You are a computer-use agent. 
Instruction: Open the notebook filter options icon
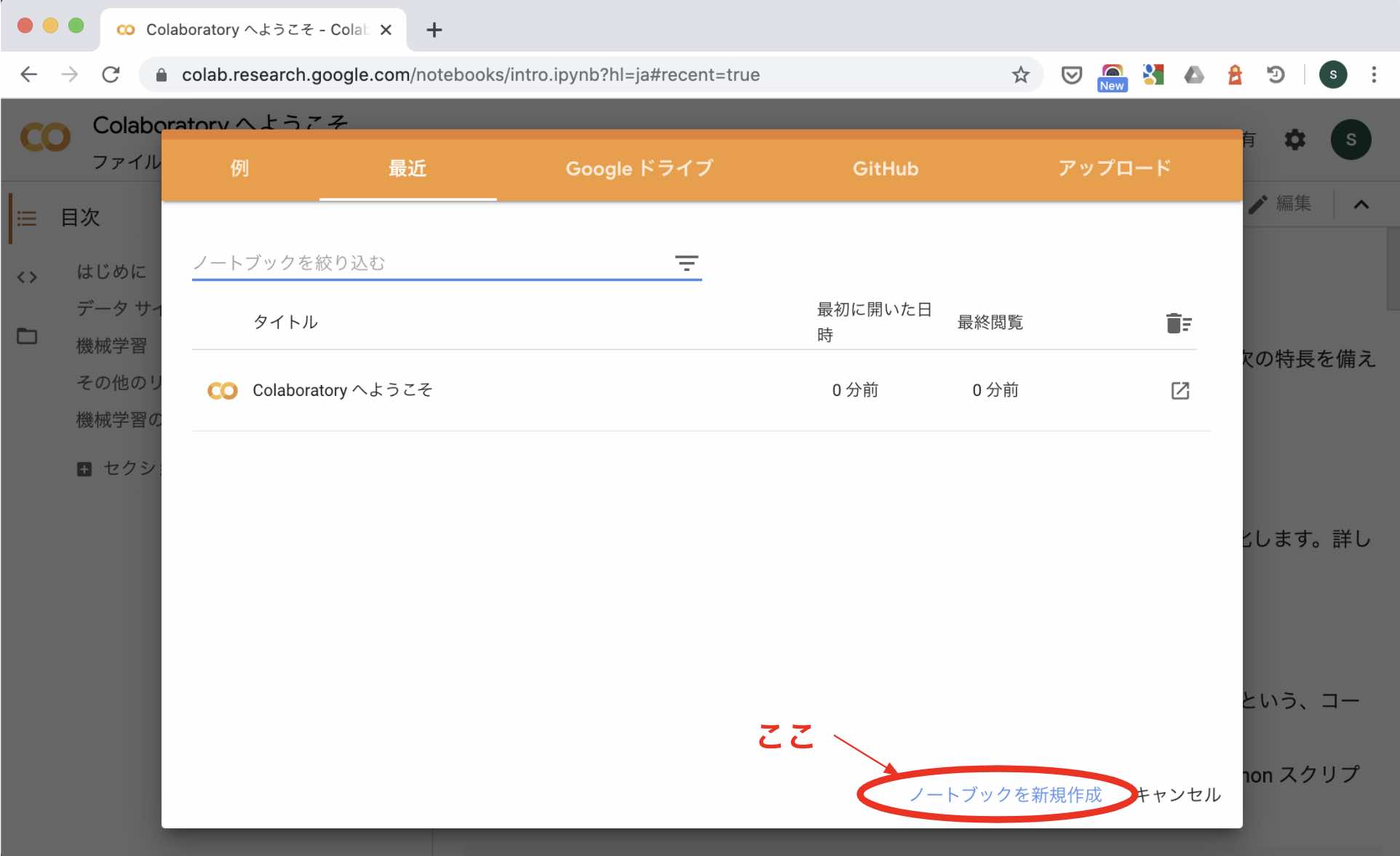686,263
